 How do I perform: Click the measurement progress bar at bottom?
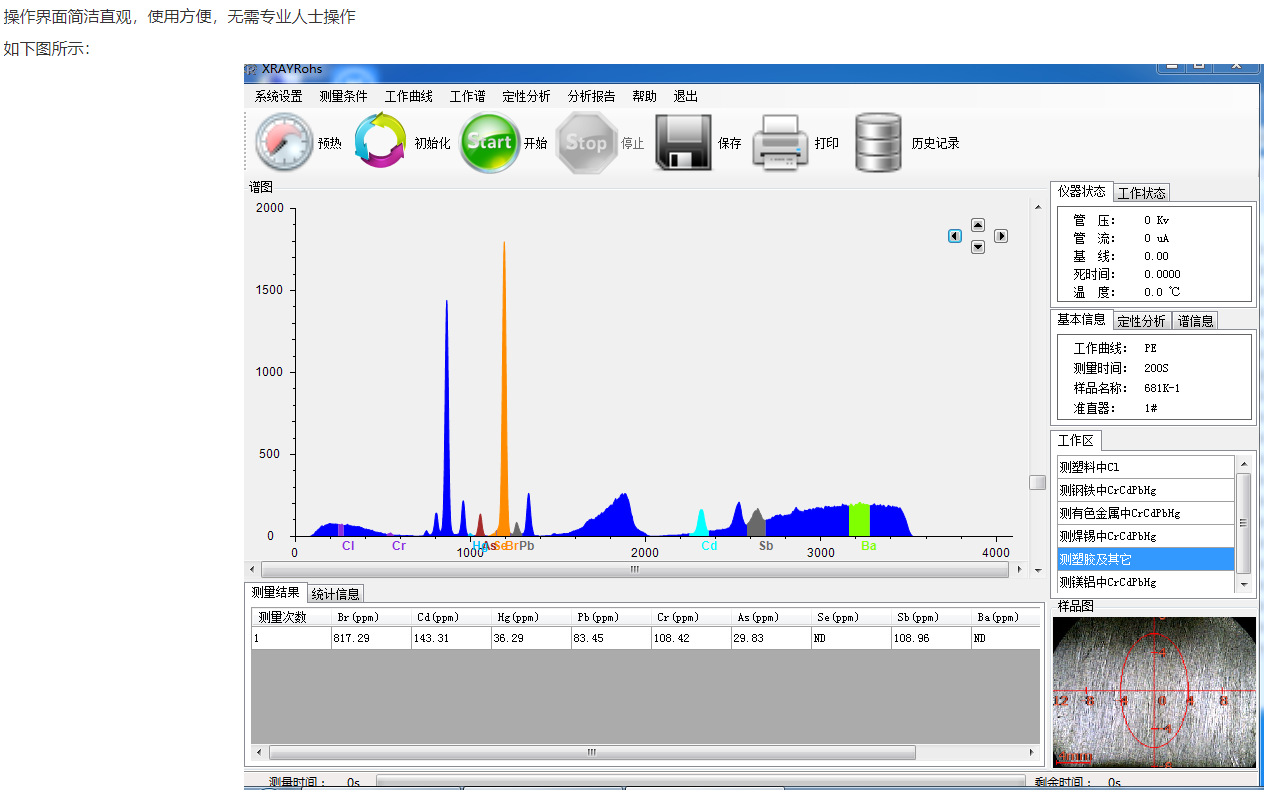[x=700, y=782]
